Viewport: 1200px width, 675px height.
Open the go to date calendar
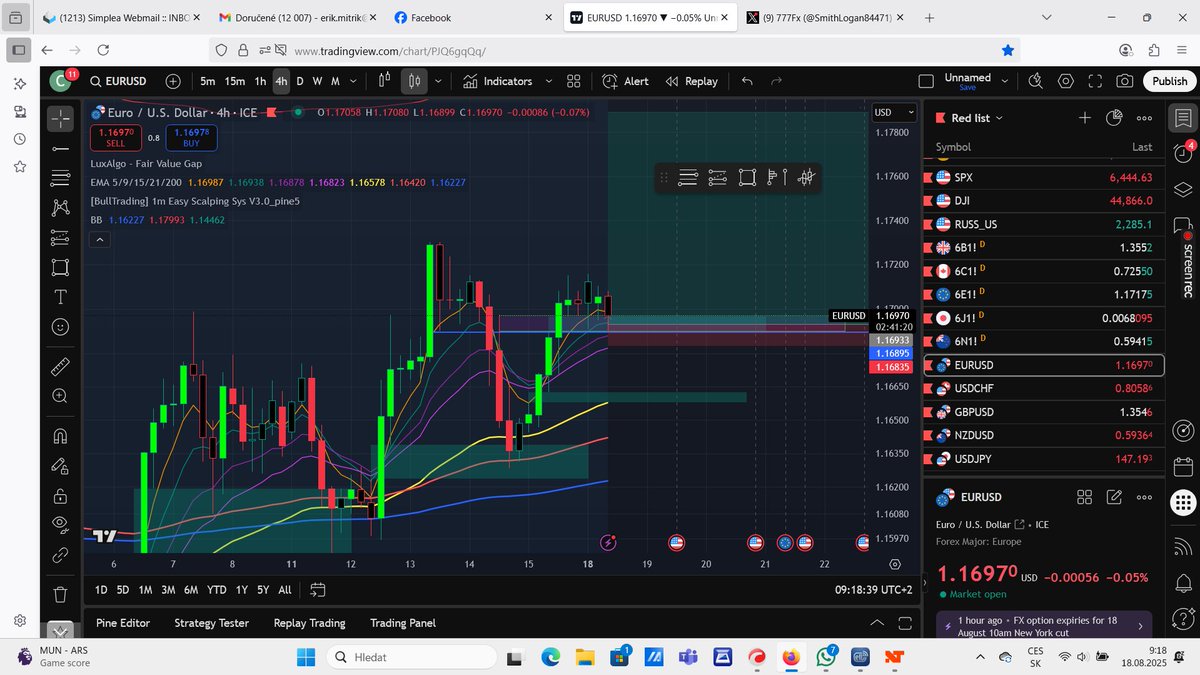318,590
